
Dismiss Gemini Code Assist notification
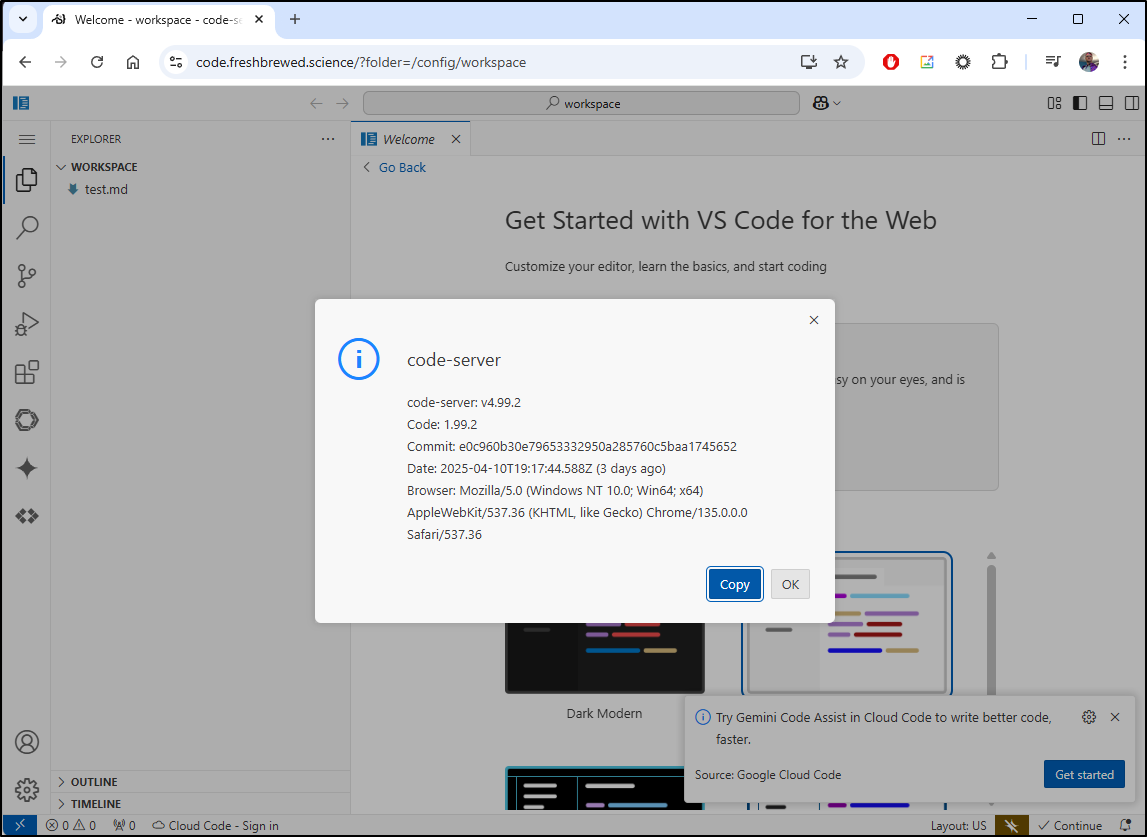pyautogui.click(x=1115, y=717)
